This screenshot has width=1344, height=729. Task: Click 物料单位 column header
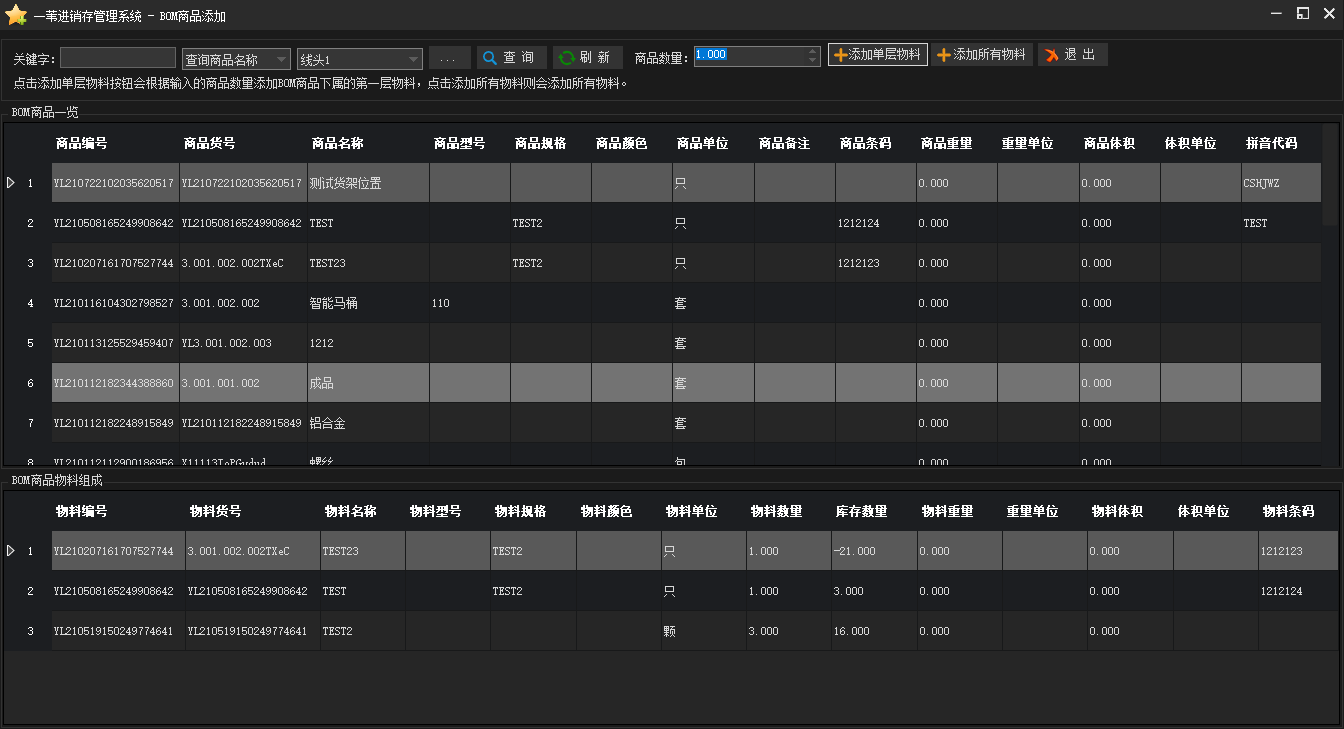pos(691,511)
